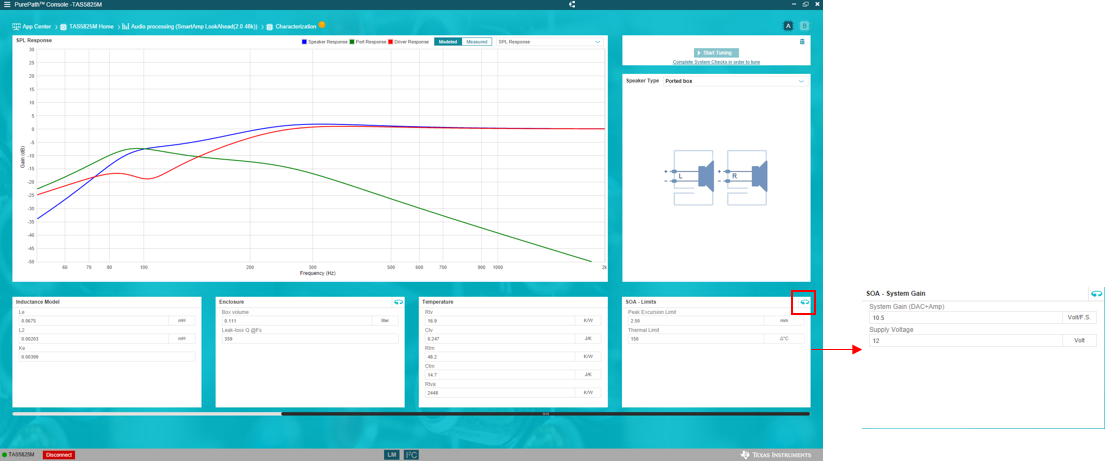
Task: Open the Le unit mH selector
Action: click(182, 321)
